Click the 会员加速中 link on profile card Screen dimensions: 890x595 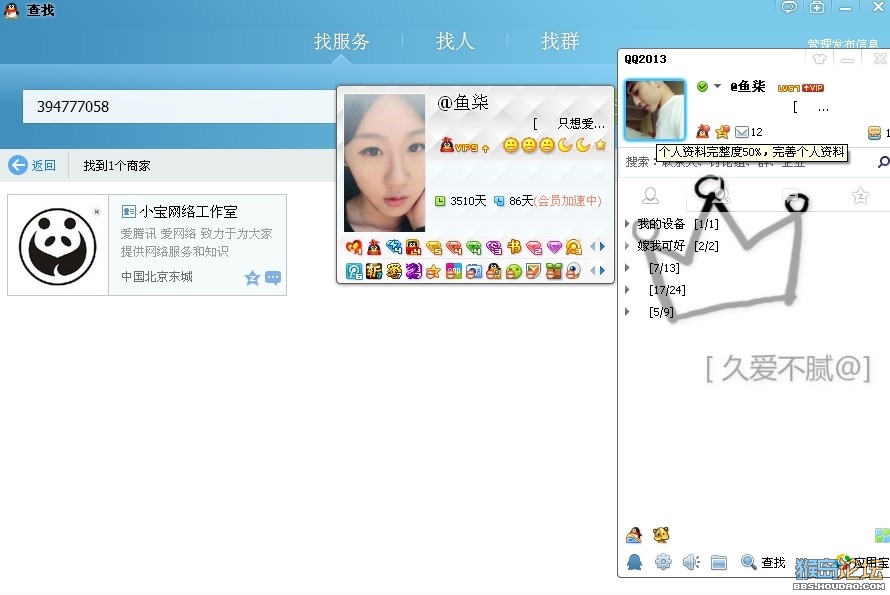click(x=568, y=201)
